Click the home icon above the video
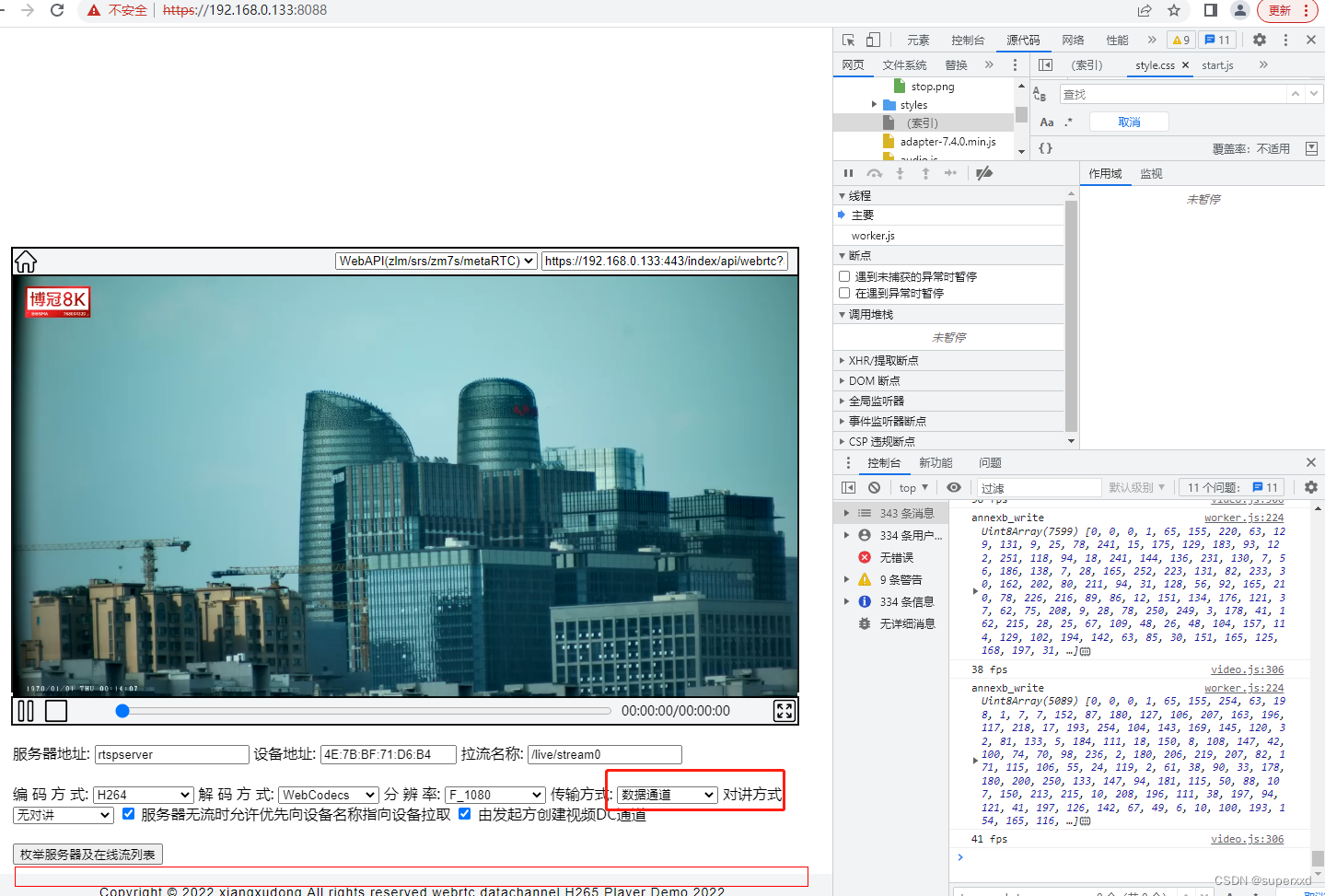 26,262
